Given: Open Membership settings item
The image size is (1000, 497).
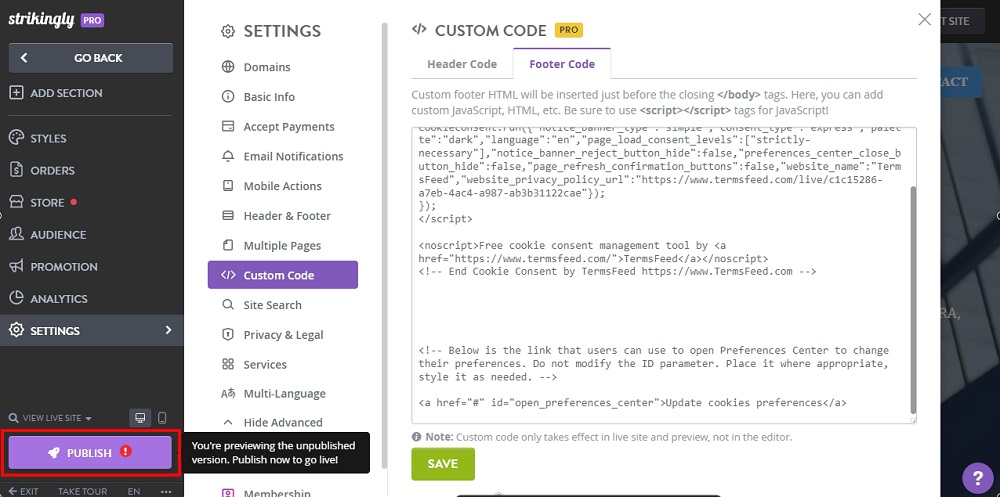Looking at the screenshot, I should 277,493.
